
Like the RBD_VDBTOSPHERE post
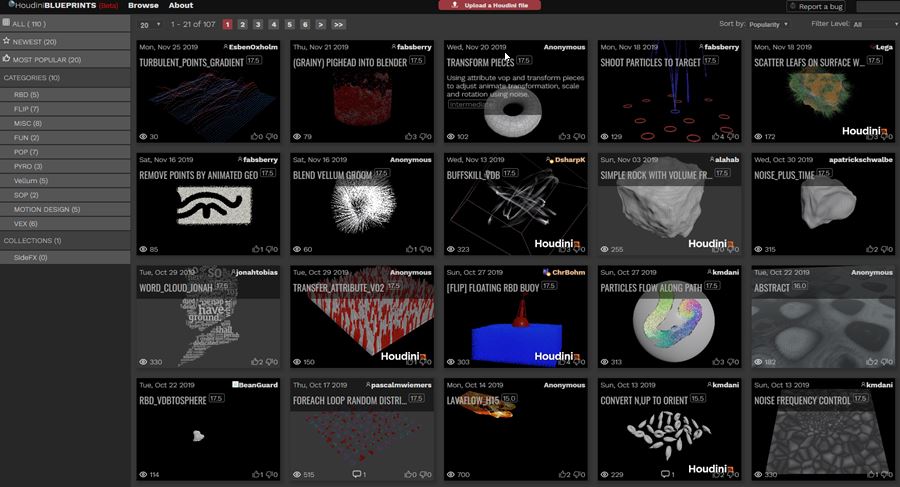click(x=257, y=474)
